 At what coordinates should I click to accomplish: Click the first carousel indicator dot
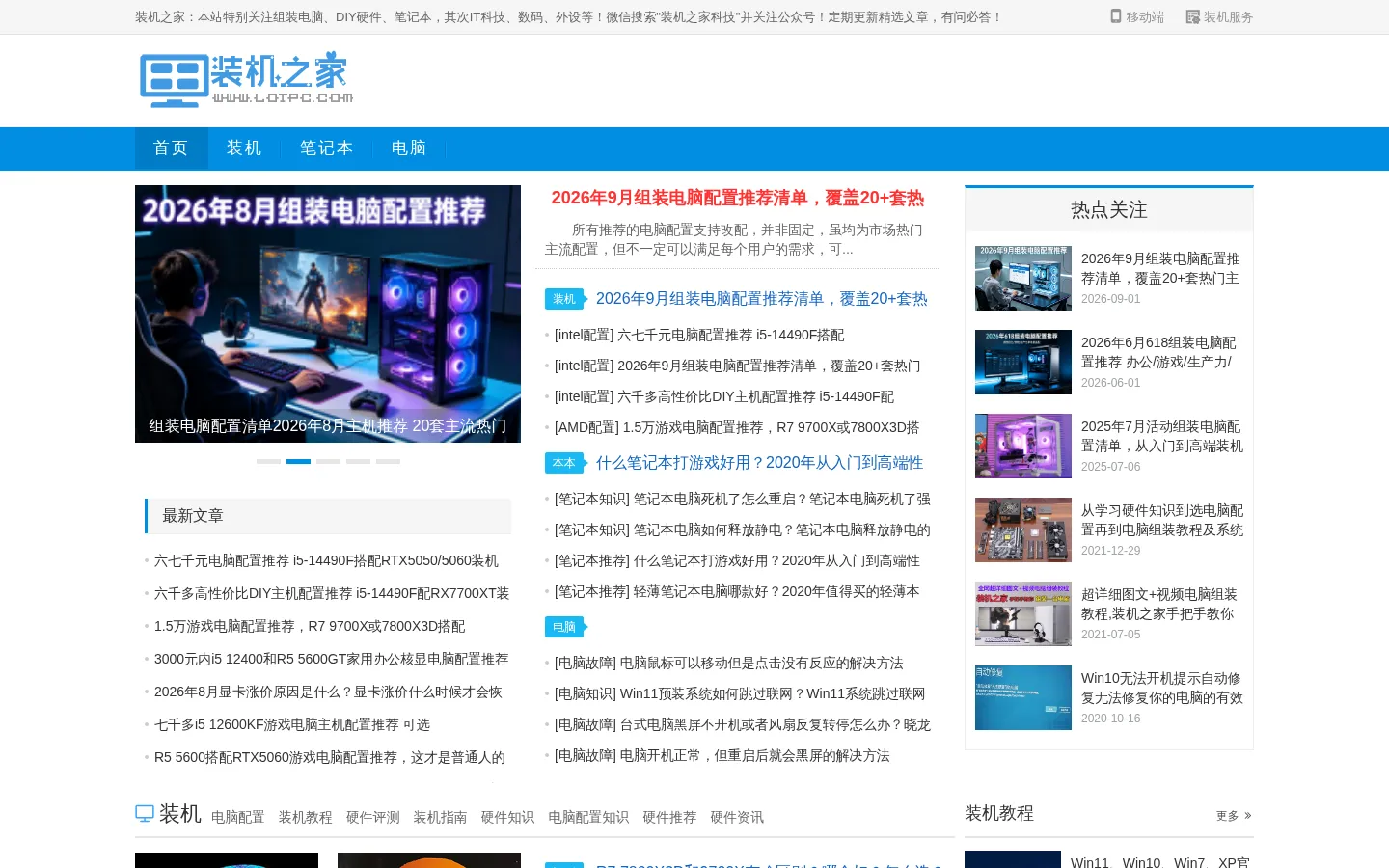[268, 462]
